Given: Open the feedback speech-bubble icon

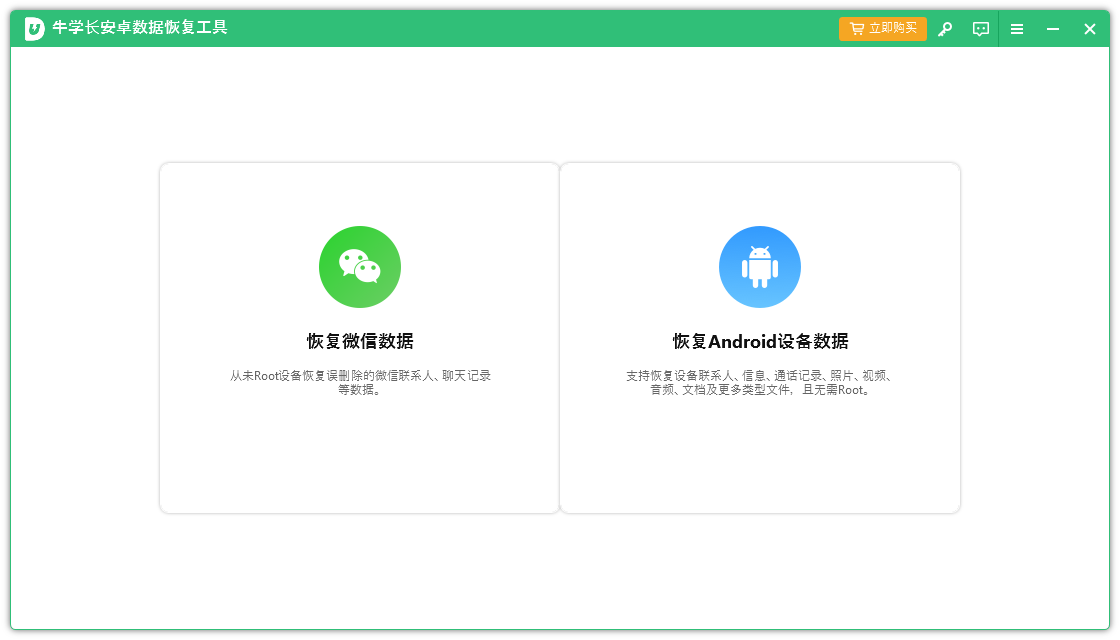Looking at the screenshot, I should click(x=981, y=29).
